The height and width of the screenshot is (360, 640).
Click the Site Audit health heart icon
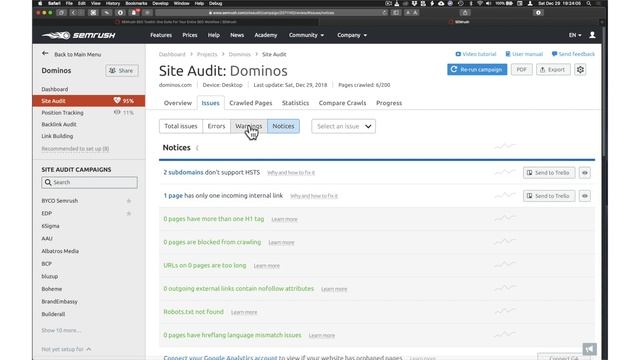117,100
